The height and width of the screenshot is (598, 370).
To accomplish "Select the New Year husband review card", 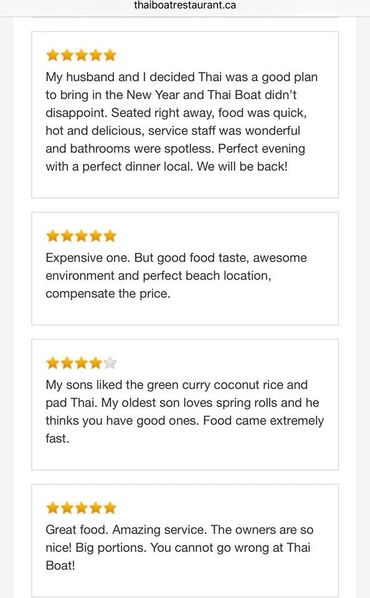I will coord(185,114).
